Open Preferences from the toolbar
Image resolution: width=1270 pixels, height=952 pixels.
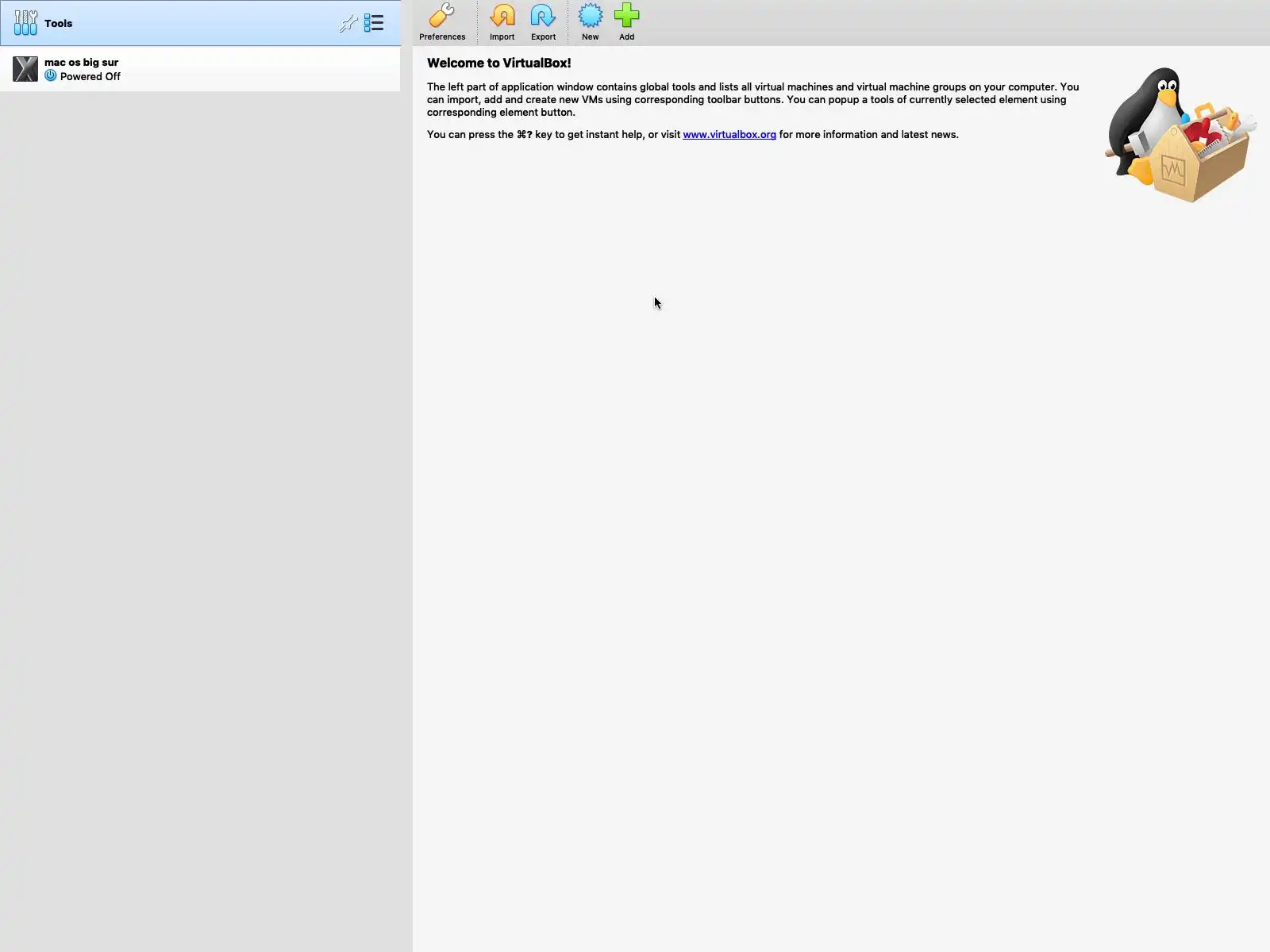(442, 22)
